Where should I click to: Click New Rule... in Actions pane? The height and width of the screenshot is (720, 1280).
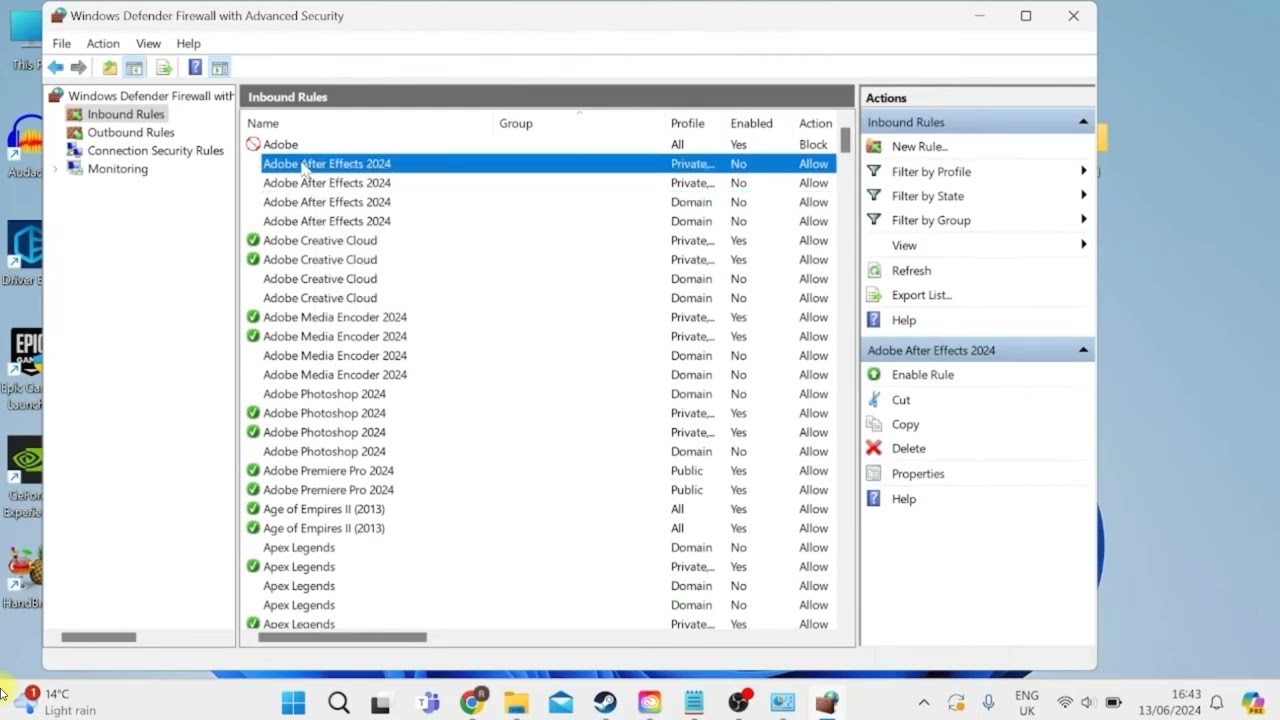tap(920, 146)
